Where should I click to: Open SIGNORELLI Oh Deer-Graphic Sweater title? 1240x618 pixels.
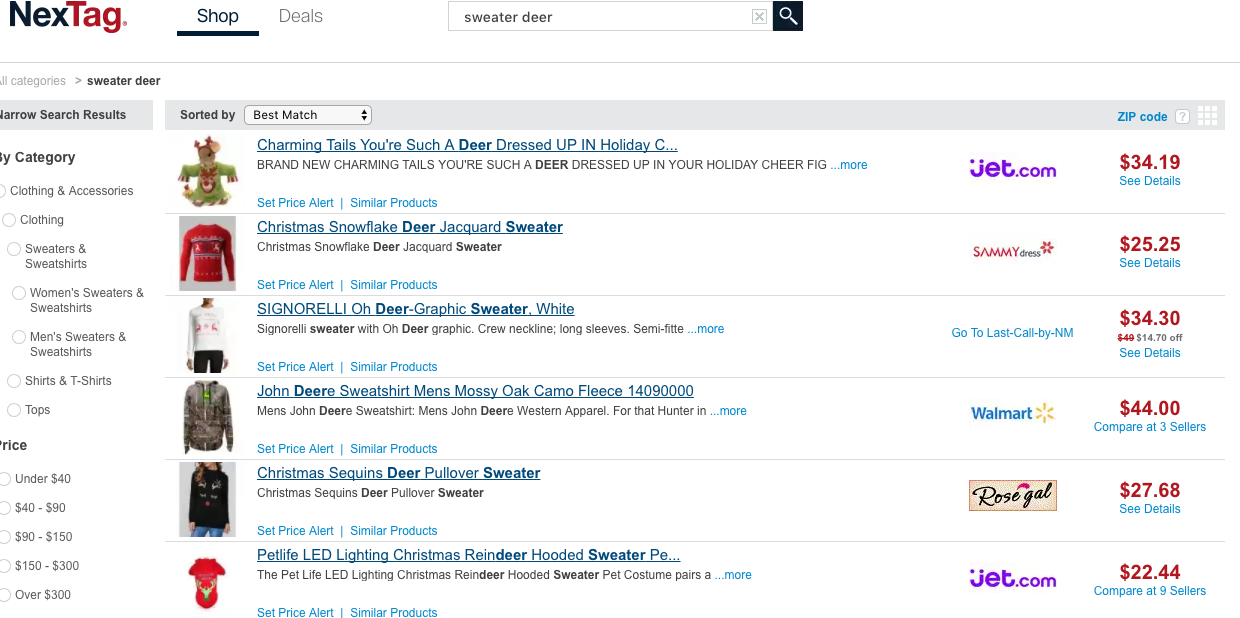point(416,309)
